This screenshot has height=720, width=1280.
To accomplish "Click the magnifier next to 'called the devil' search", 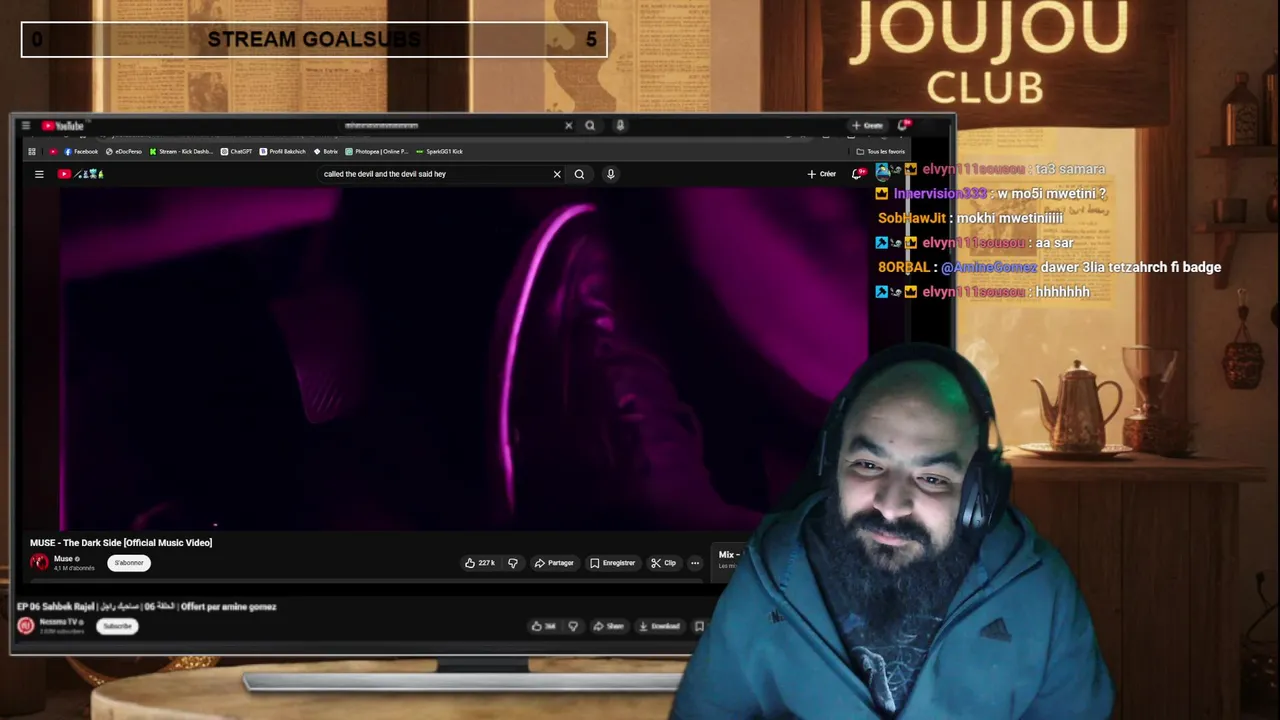I will point(579,174).
